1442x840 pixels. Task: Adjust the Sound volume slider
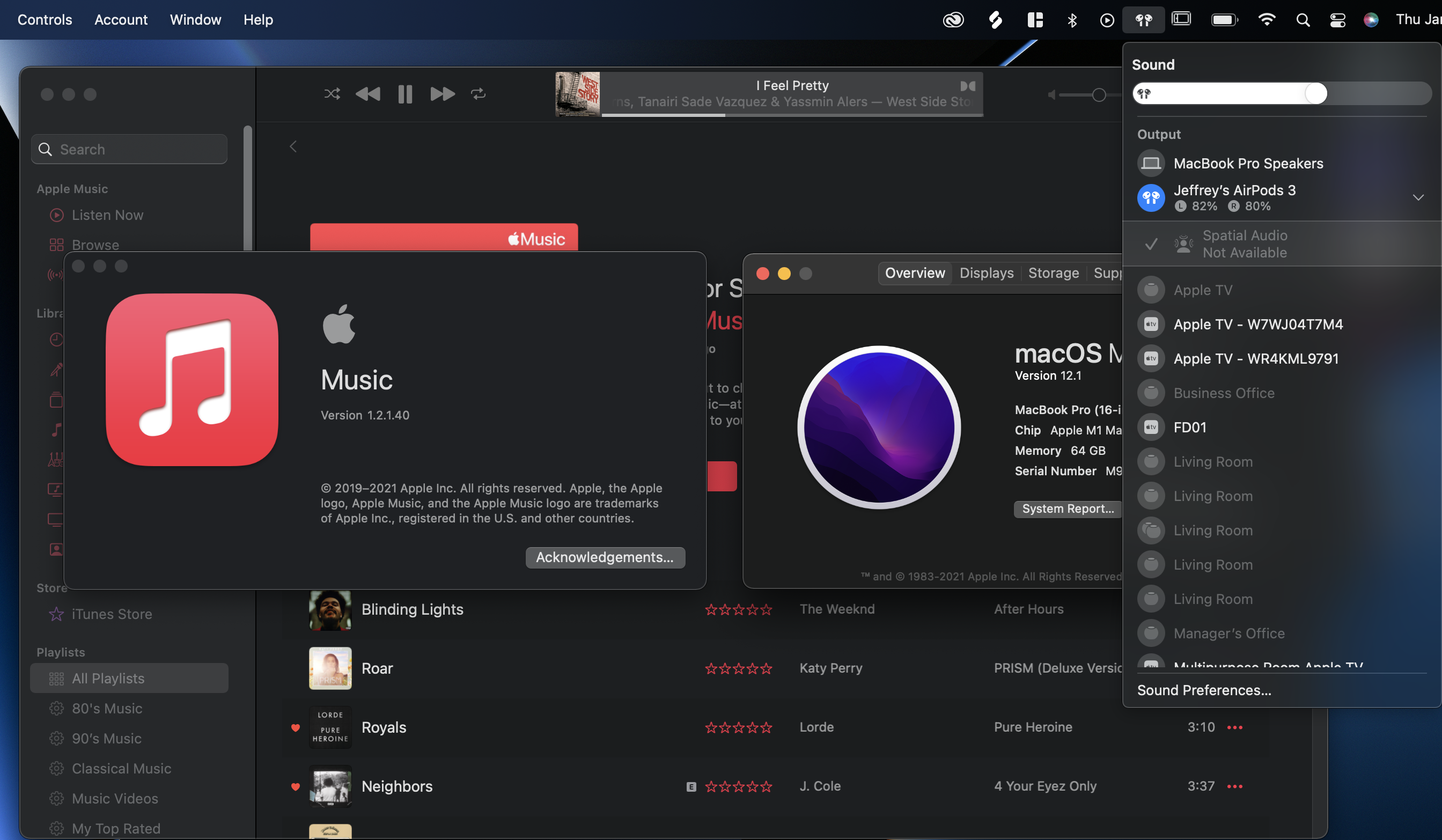[x=1315, y=93]
